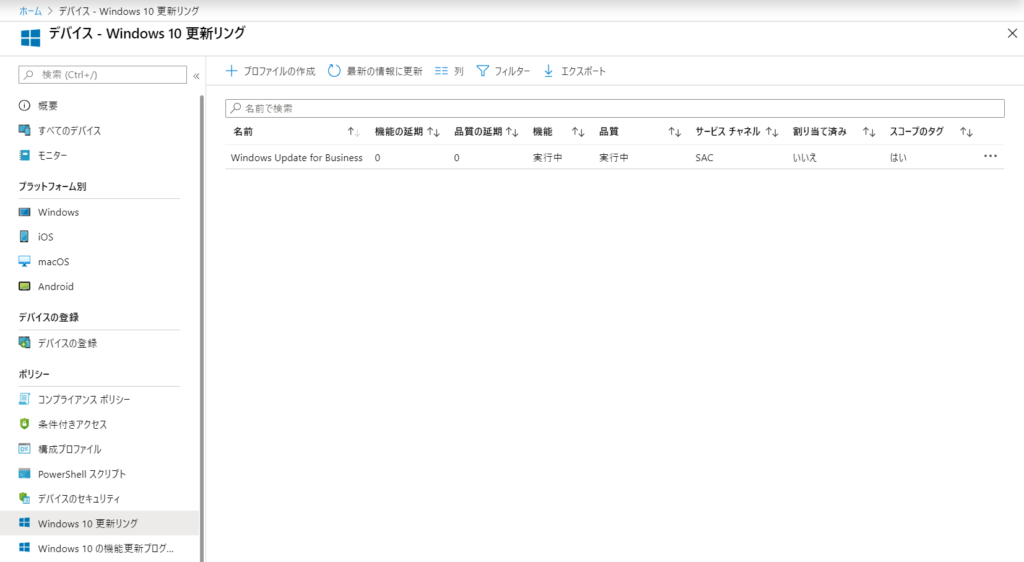Image resolution: width=1024 pixels, height=562 pixels.
Task: Follow the ホーム breadcrumb link
Action: pos(30,11)
